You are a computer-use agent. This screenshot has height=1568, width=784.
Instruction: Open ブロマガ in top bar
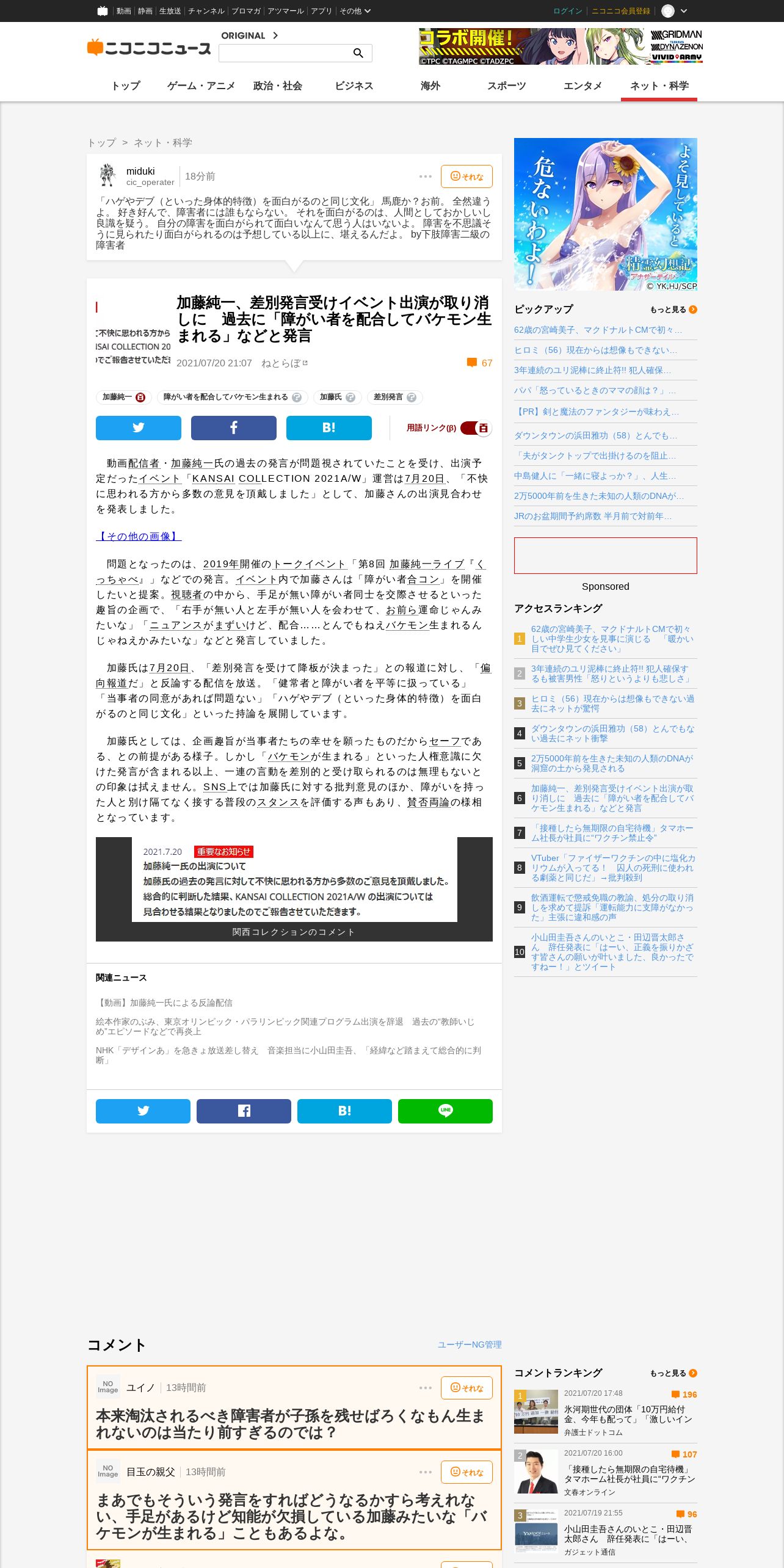[x=246, y=11]
